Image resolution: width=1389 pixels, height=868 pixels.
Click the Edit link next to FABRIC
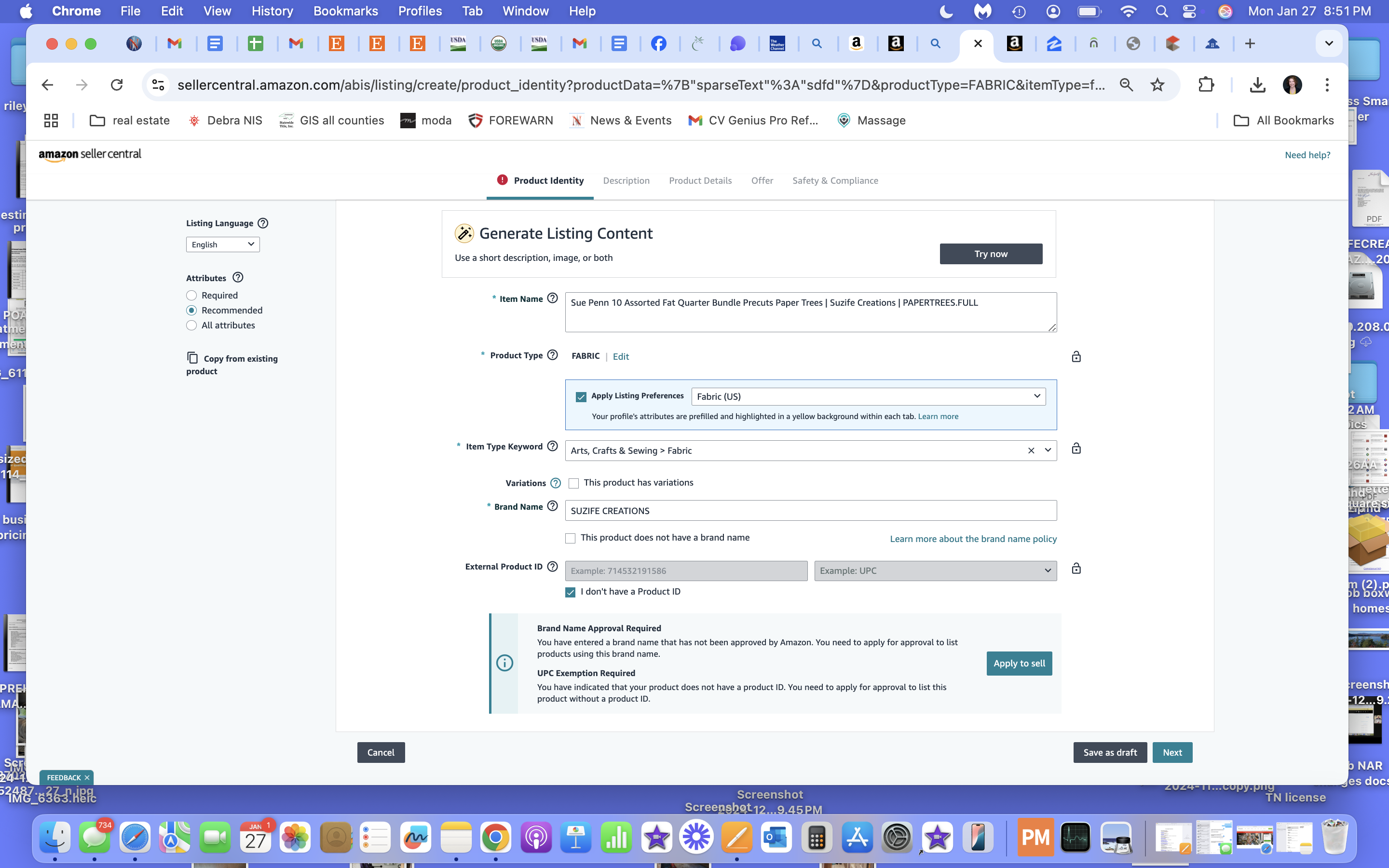(x=620, y=356)
